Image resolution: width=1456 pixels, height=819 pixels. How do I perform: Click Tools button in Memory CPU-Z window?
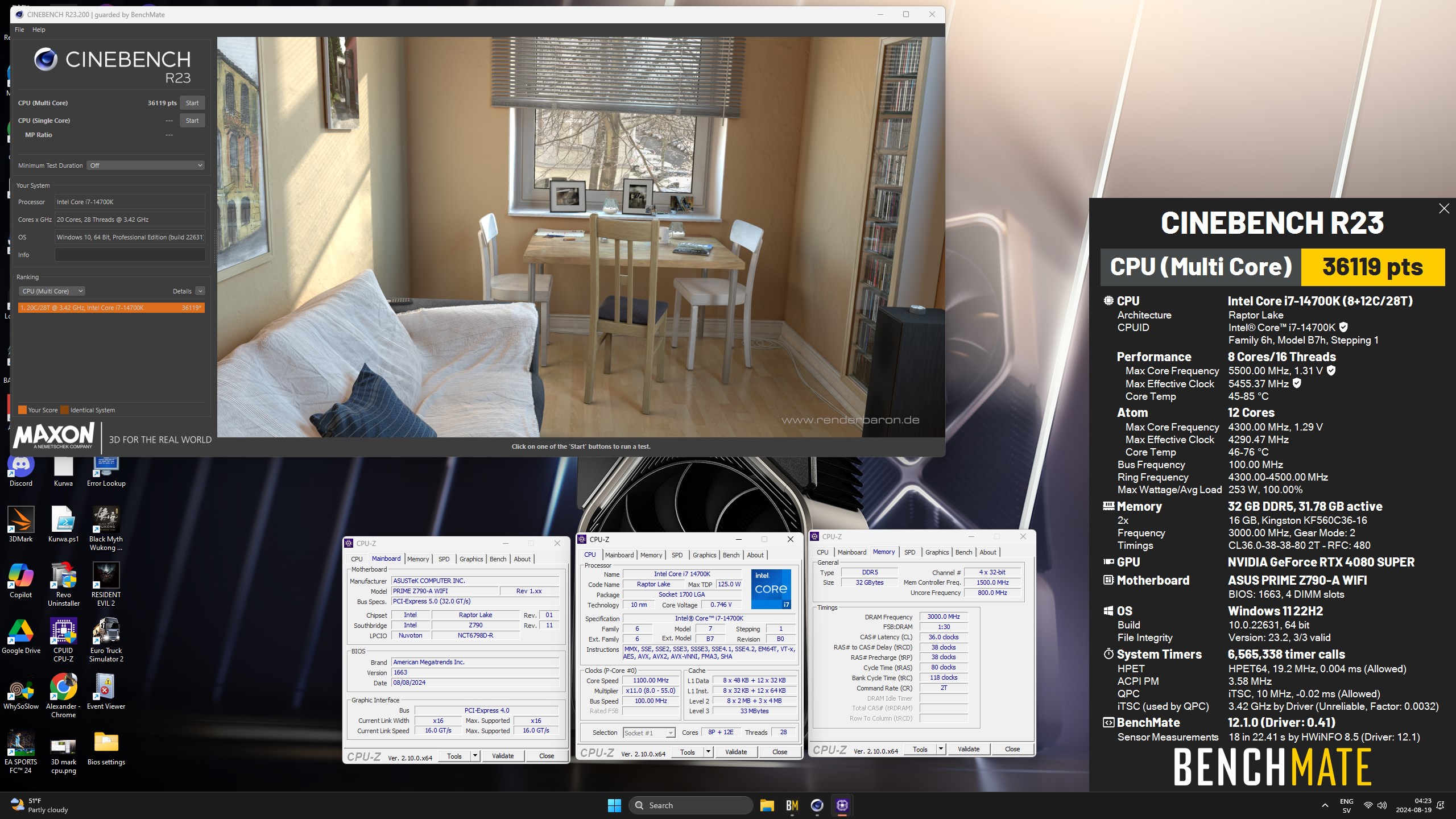click(x=920, y=749)
